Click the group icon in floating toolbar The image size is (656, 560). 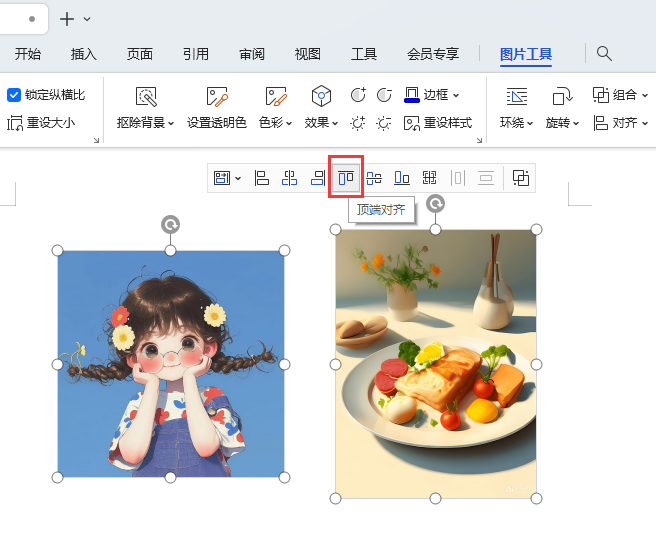(x=521, y=178)
